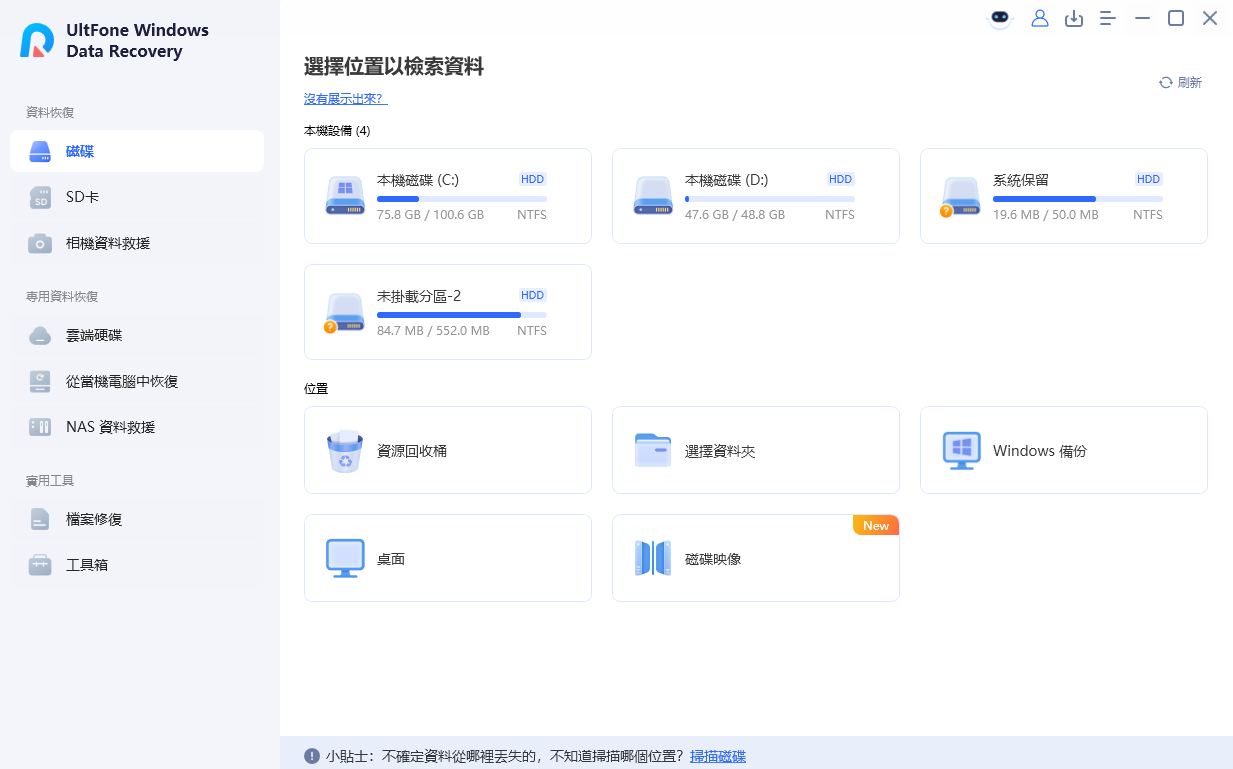Select the 本機磁碟 (C:) drive card
This screenshot has width=1233, height=769.
tap(448, 196)
